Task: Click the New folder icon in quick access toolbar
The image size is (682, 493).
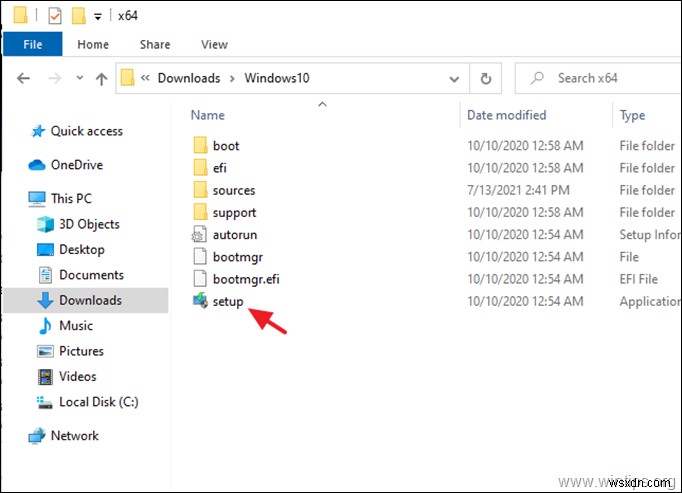Action: [78, 15]
